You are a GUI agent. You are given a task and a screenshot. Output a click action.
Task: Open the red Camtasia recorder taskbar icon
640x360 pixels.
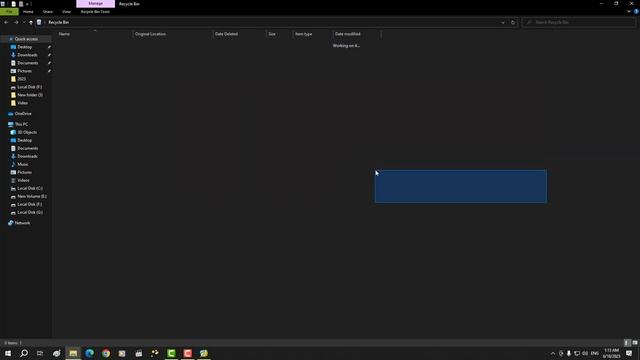click(187, 353)
